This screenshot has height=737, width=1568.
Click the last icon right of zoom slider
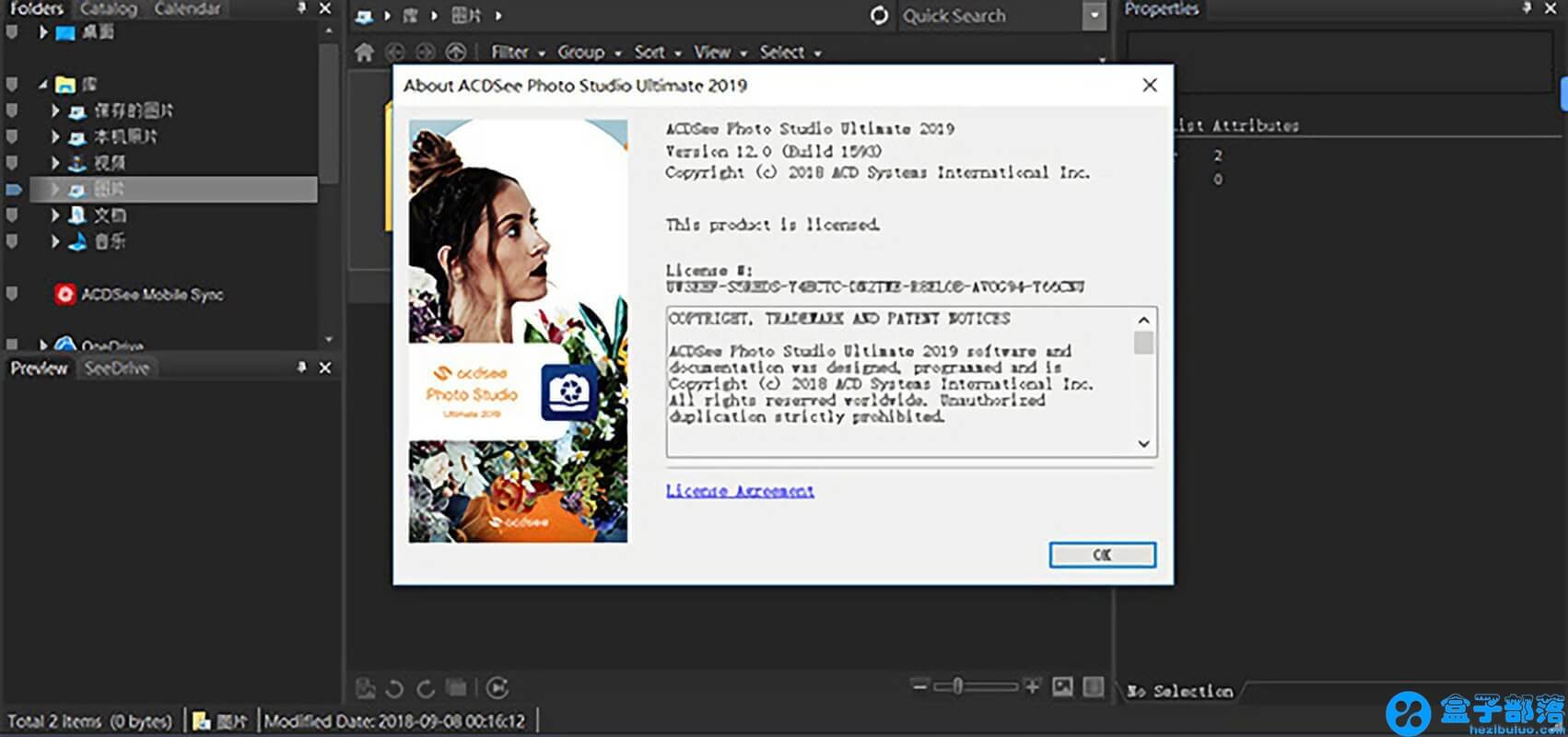point(1094,687)
